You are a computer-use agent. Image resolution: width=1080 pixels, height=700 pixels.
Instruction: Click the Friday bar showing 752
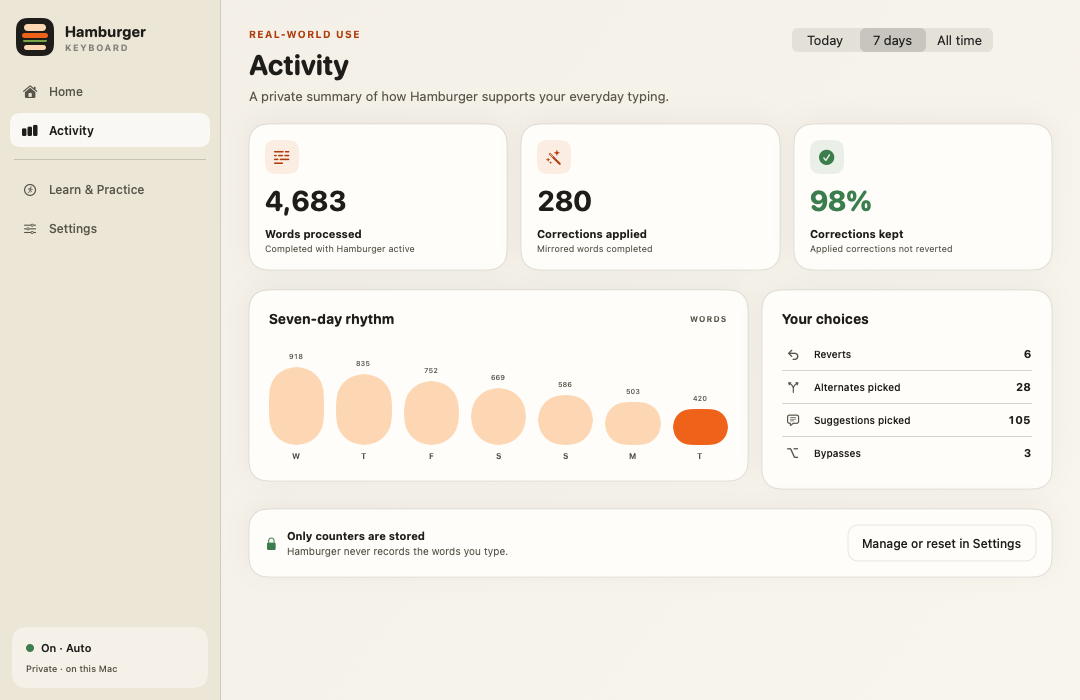(431, 413)
